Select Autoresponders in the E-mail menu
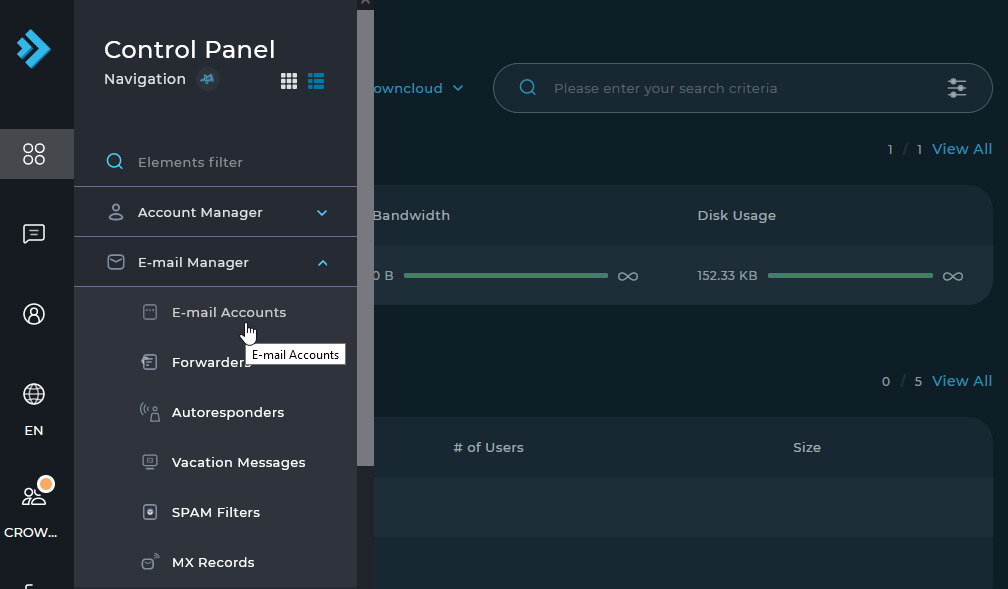 pos(227,412)
